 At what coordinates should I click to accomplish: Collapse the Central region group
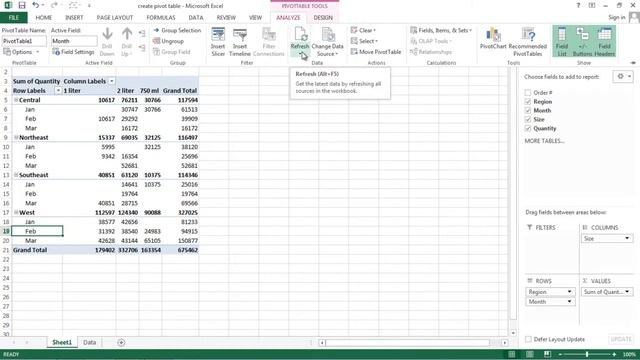coord(16,100)
